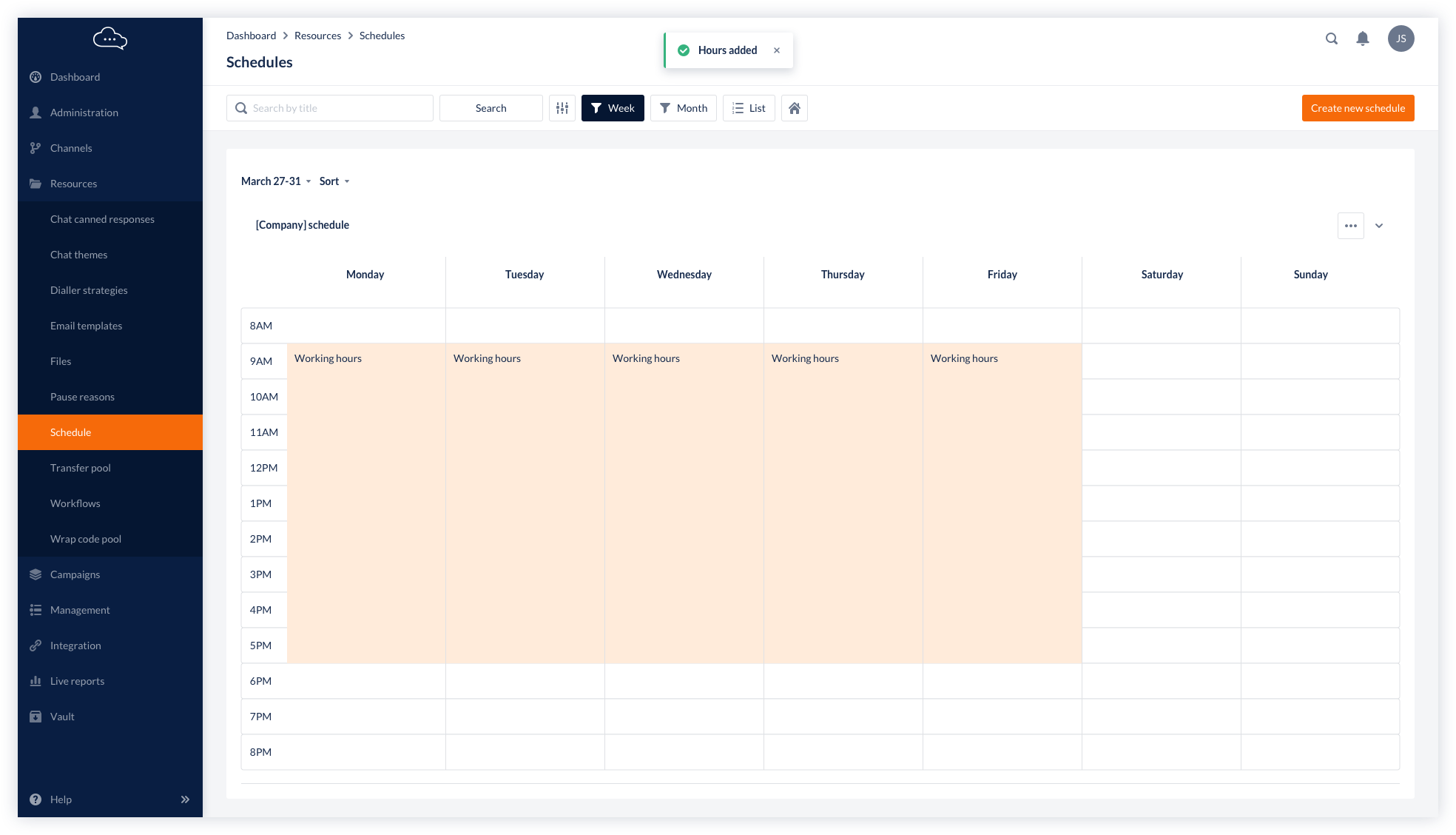The height and width of the screenshot is (835, 1456).
Task: Switch to List view
Action: click(x=749, y=108)
